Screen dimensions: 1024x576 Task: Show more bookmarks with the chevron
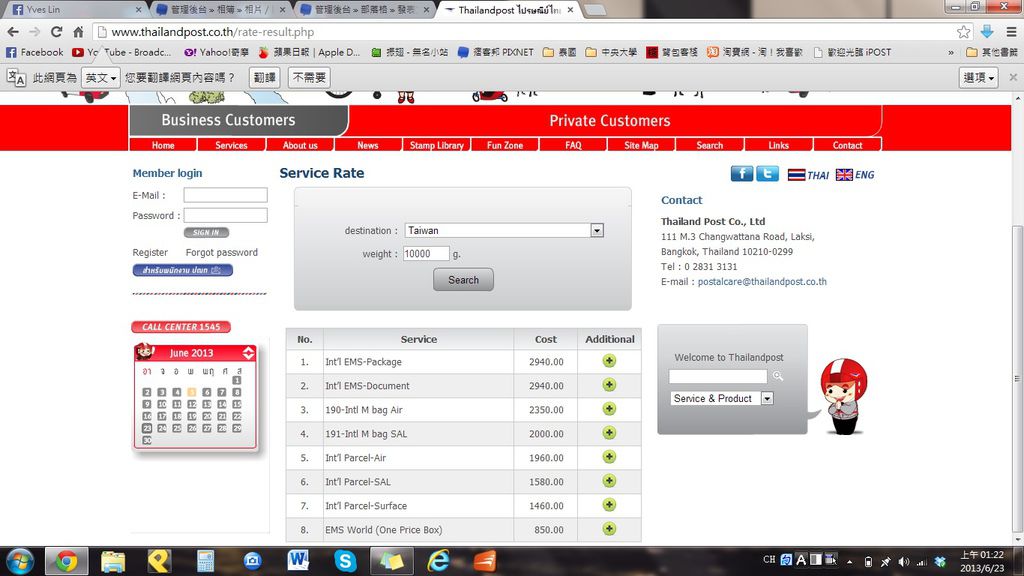click(951, 52)
